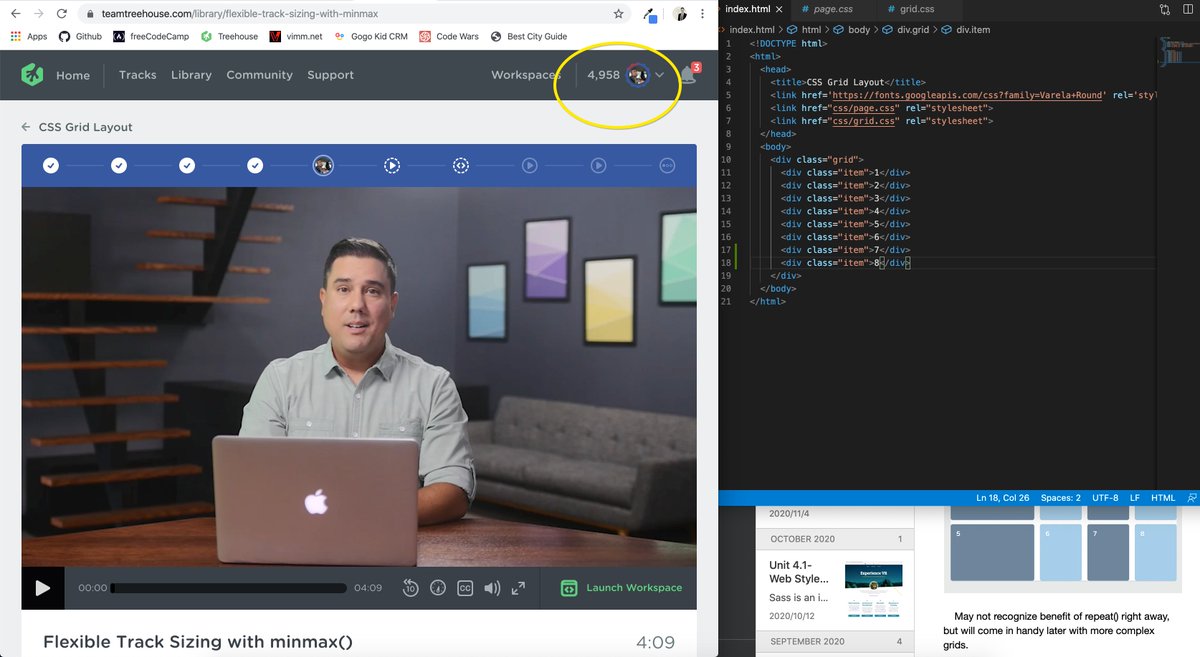
Task: Open the first completed course step
Action: click(51, 165)
